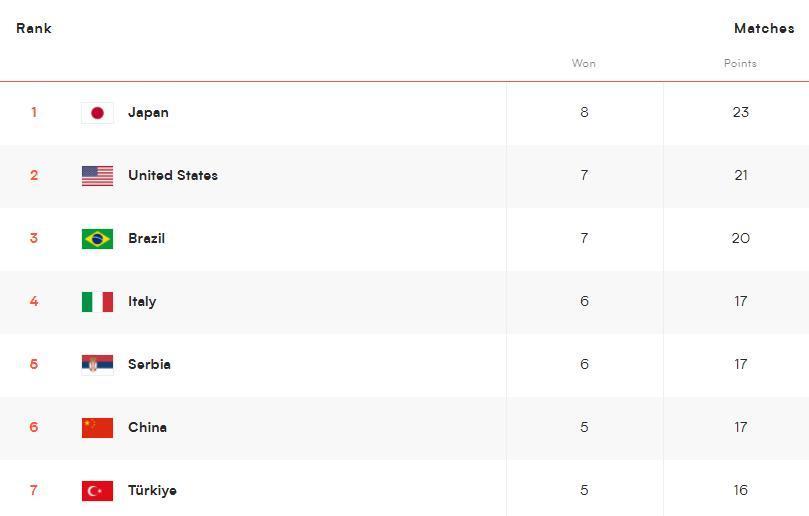Click the Brazil flag icon

[98, 239]
